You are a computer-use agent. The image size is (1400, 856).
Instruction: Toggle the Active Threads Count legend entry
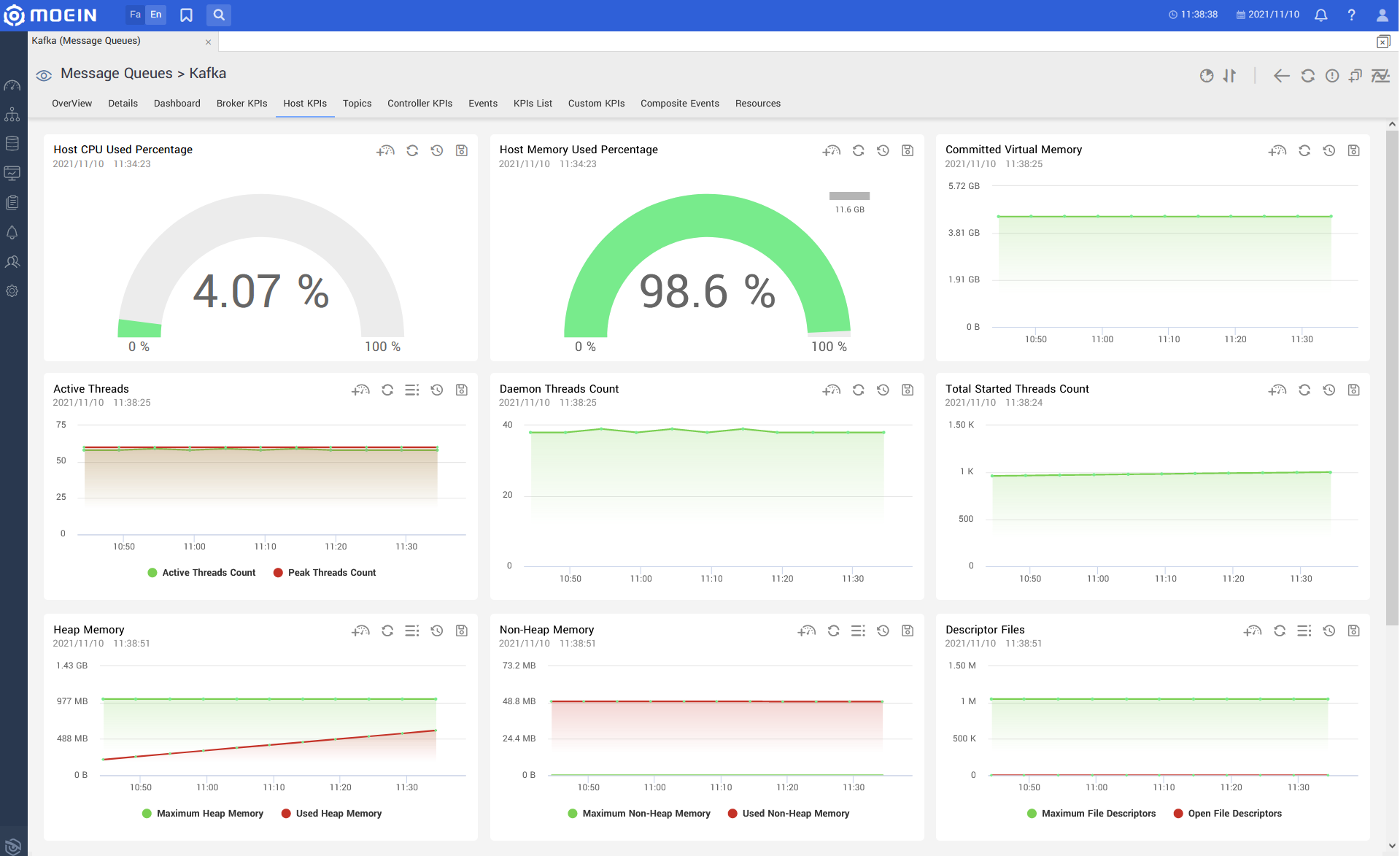tap(201, 573)
